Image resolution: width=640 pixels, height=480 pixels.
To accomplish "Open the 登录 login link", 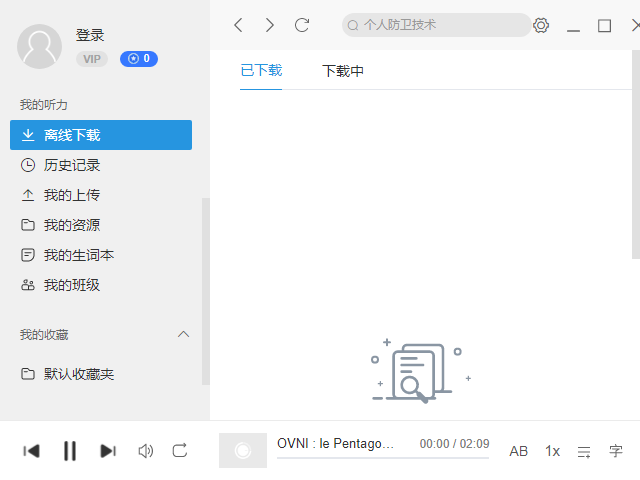I will point(90,35).
